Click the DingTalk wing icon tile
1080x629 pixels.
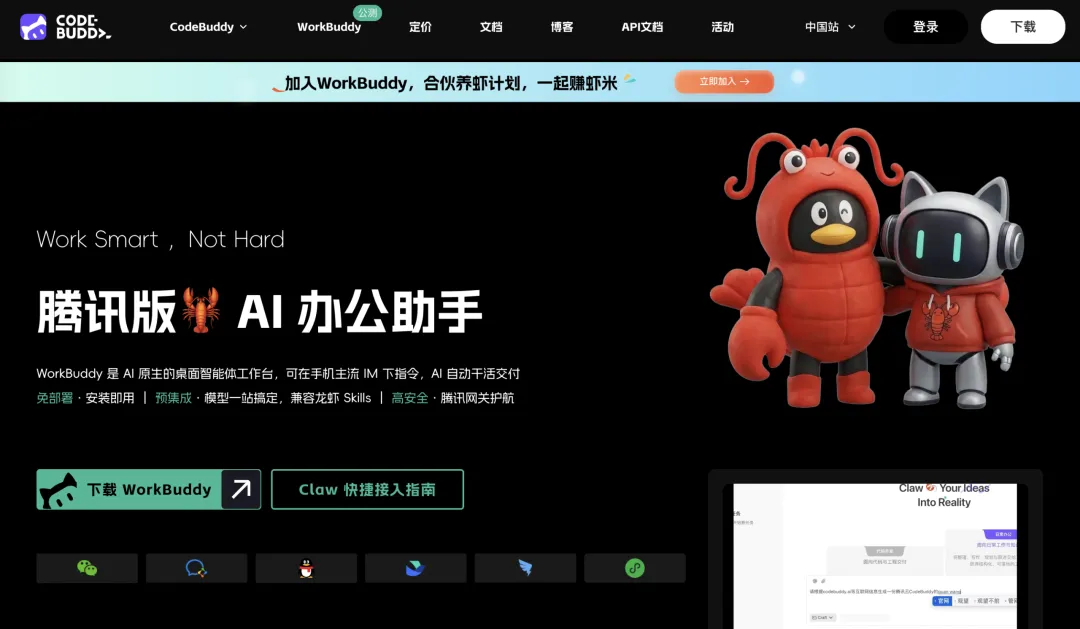pos(525,568)
